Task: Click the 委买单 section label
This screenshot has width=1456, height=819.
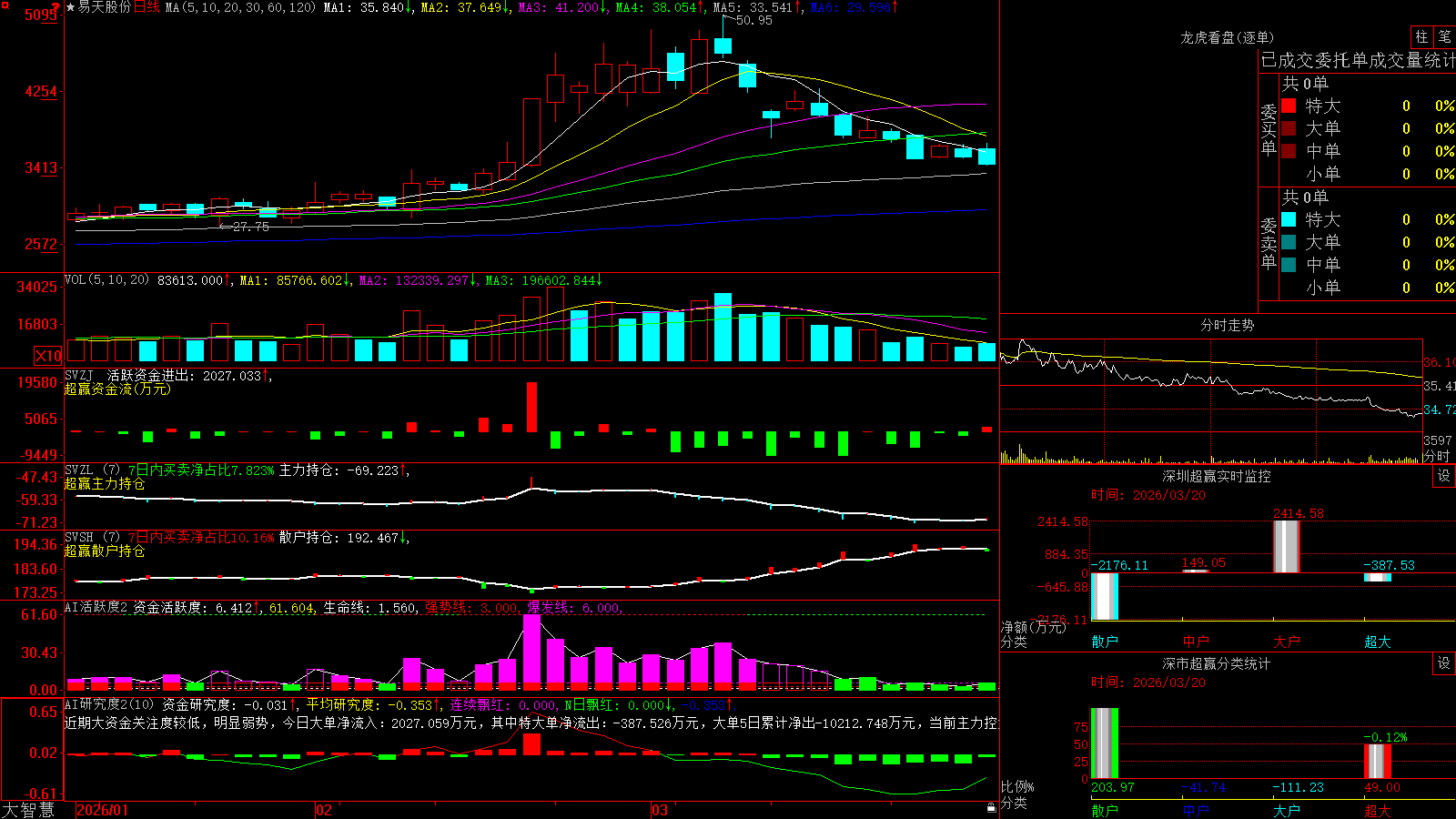Action: pyautogui.click(x=1269, y=129)
